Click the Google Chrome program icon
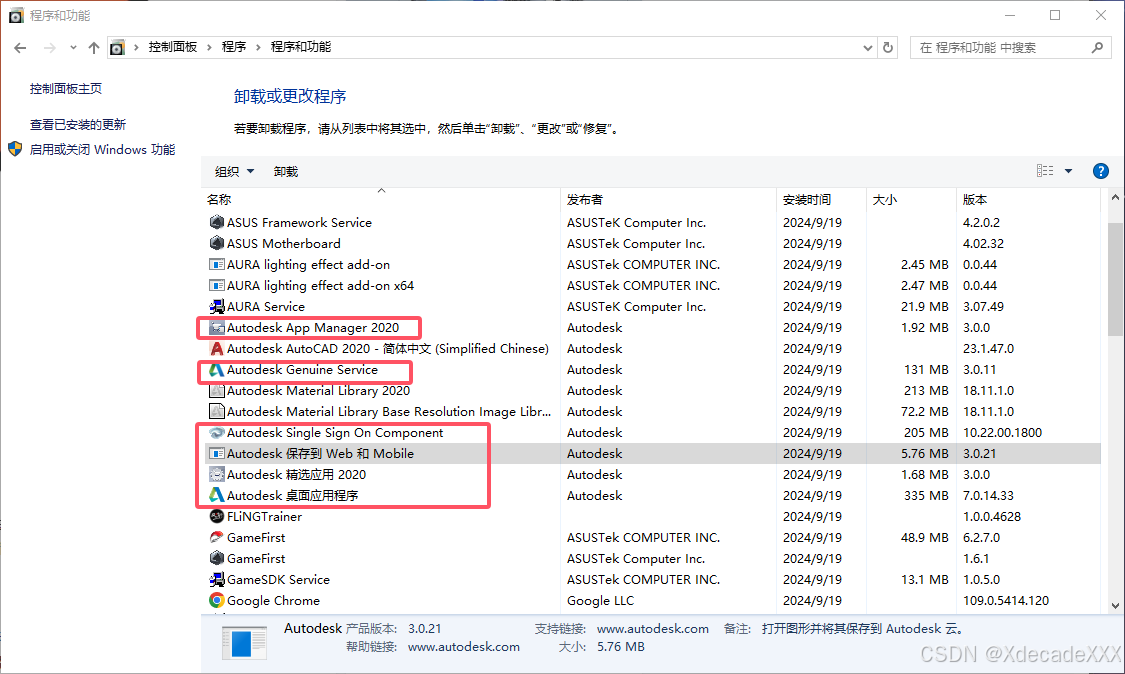Viewport: 1125px width, 674px height. (x=216, y=600)
